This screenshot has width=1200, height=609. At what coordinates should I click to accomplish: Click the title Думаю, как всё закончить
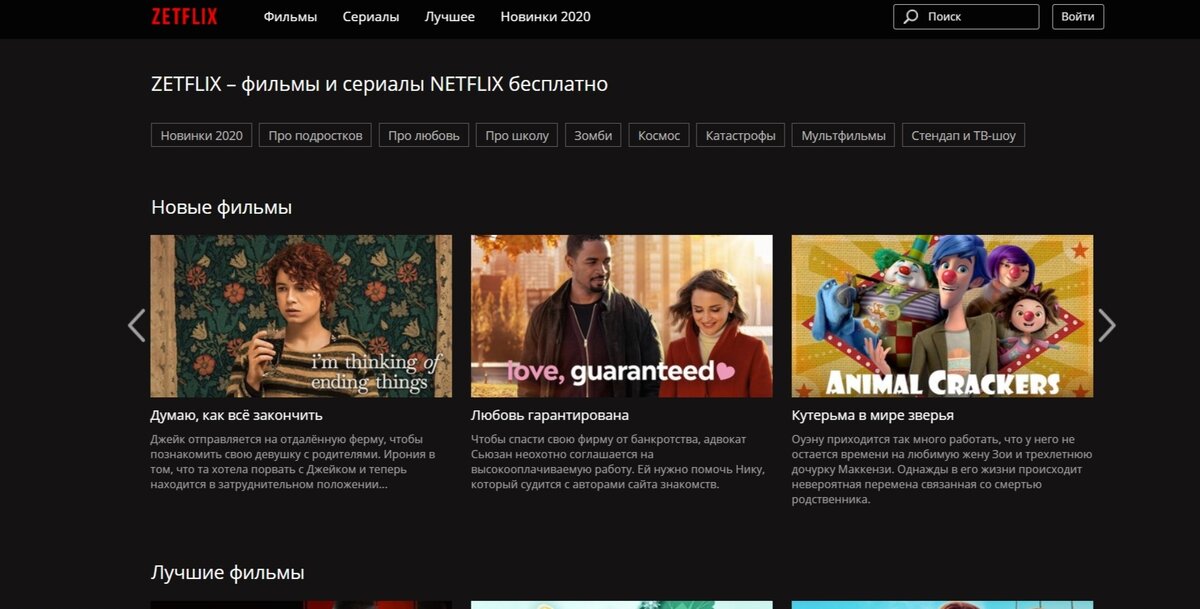(x=236, y=415)
